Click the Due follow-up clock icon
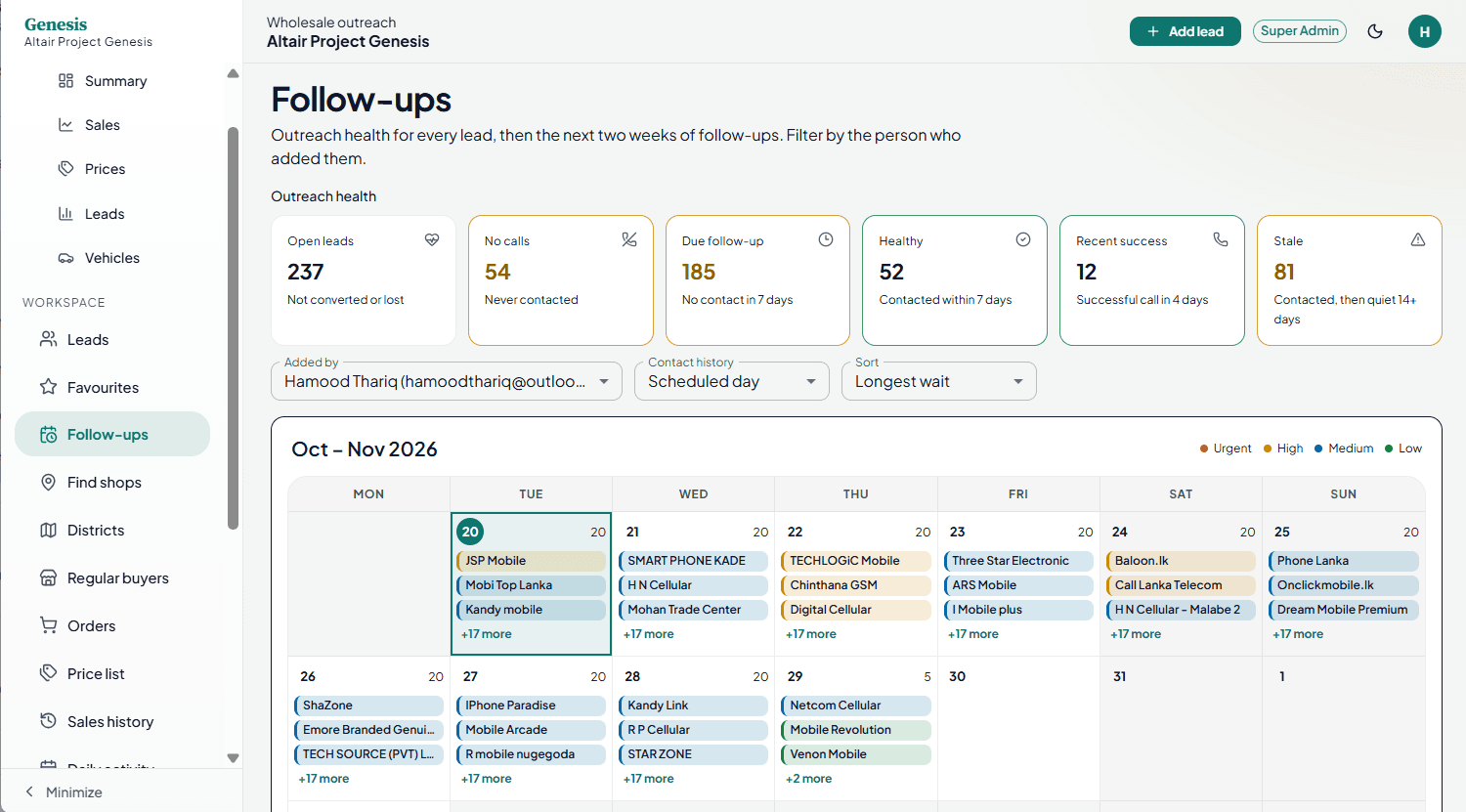The image size is (1466, 812). tap(826, 239)
